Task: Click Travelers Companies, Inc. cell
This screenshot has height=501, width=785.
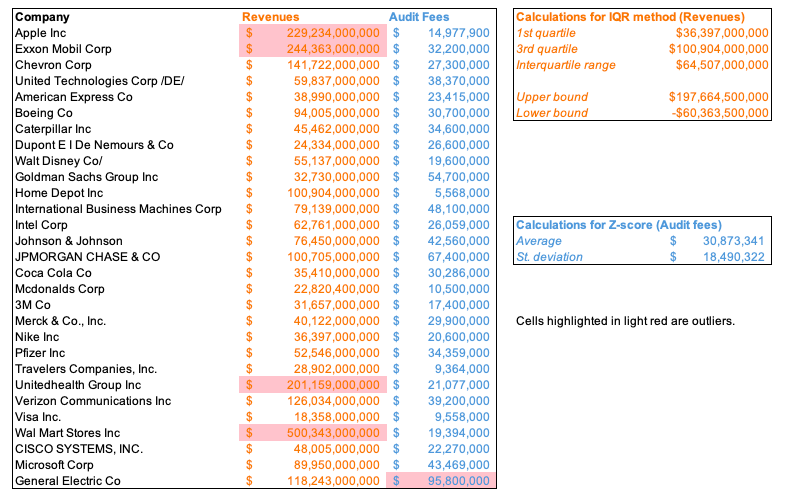Action: [x=86, y=369]
